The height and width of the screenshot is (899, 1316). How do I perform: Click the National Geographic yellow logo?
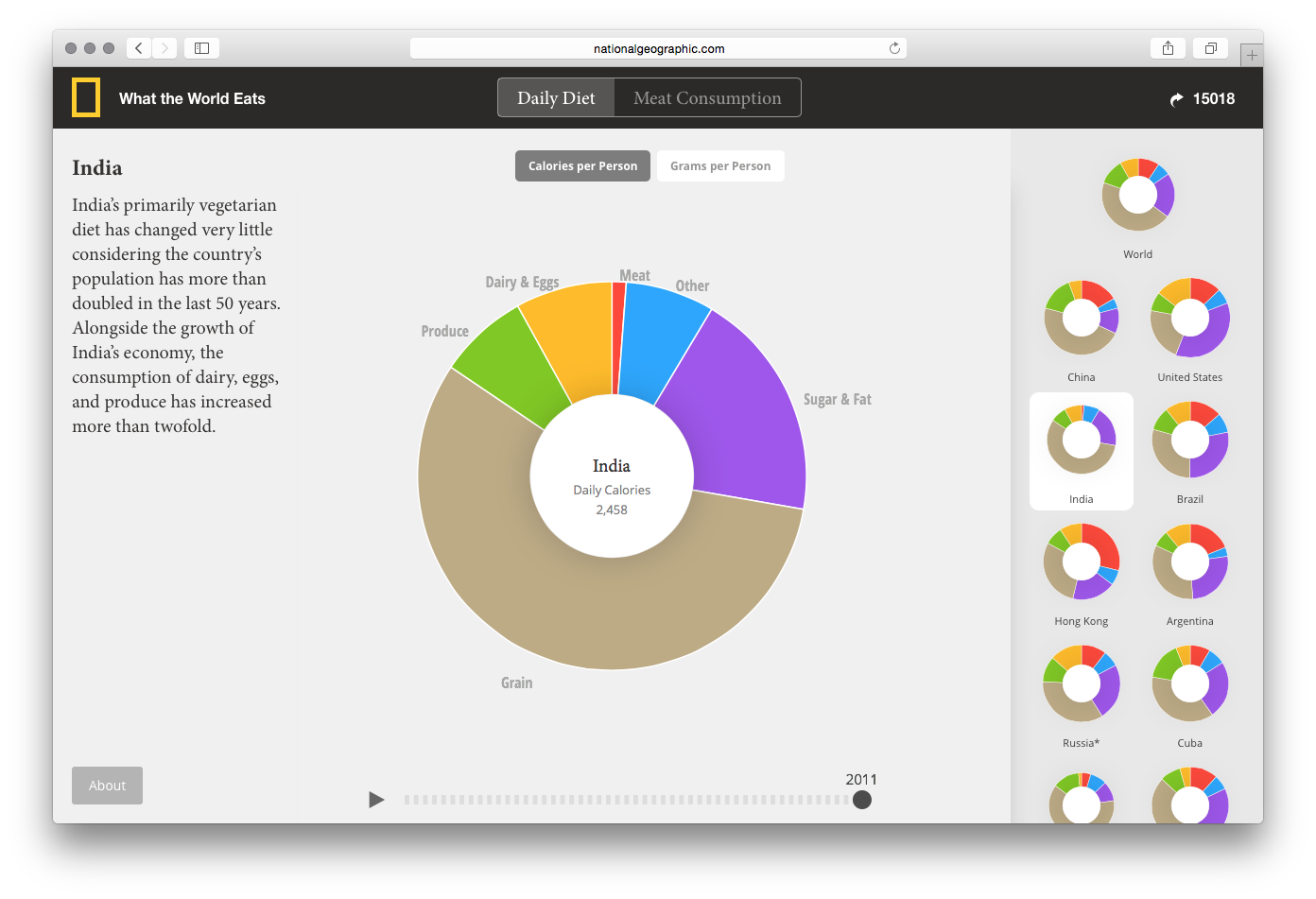[86, 98]
